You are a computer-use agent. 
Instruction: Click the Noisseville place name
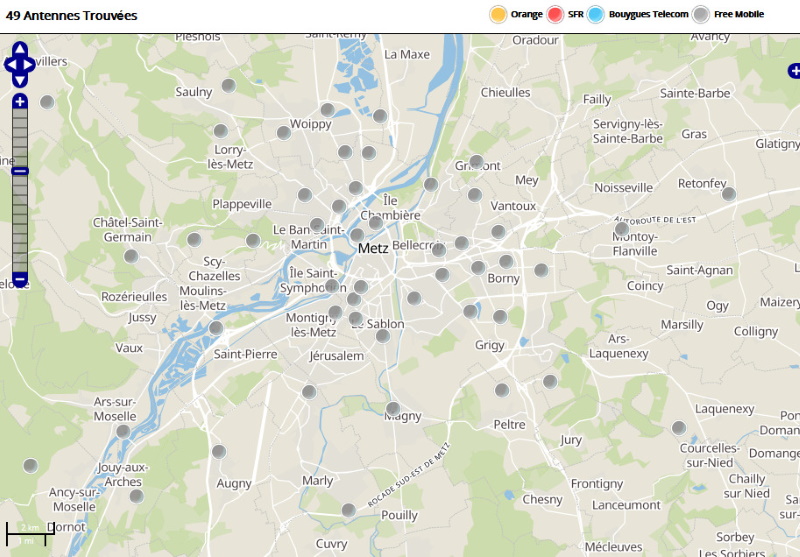[623, 188]
